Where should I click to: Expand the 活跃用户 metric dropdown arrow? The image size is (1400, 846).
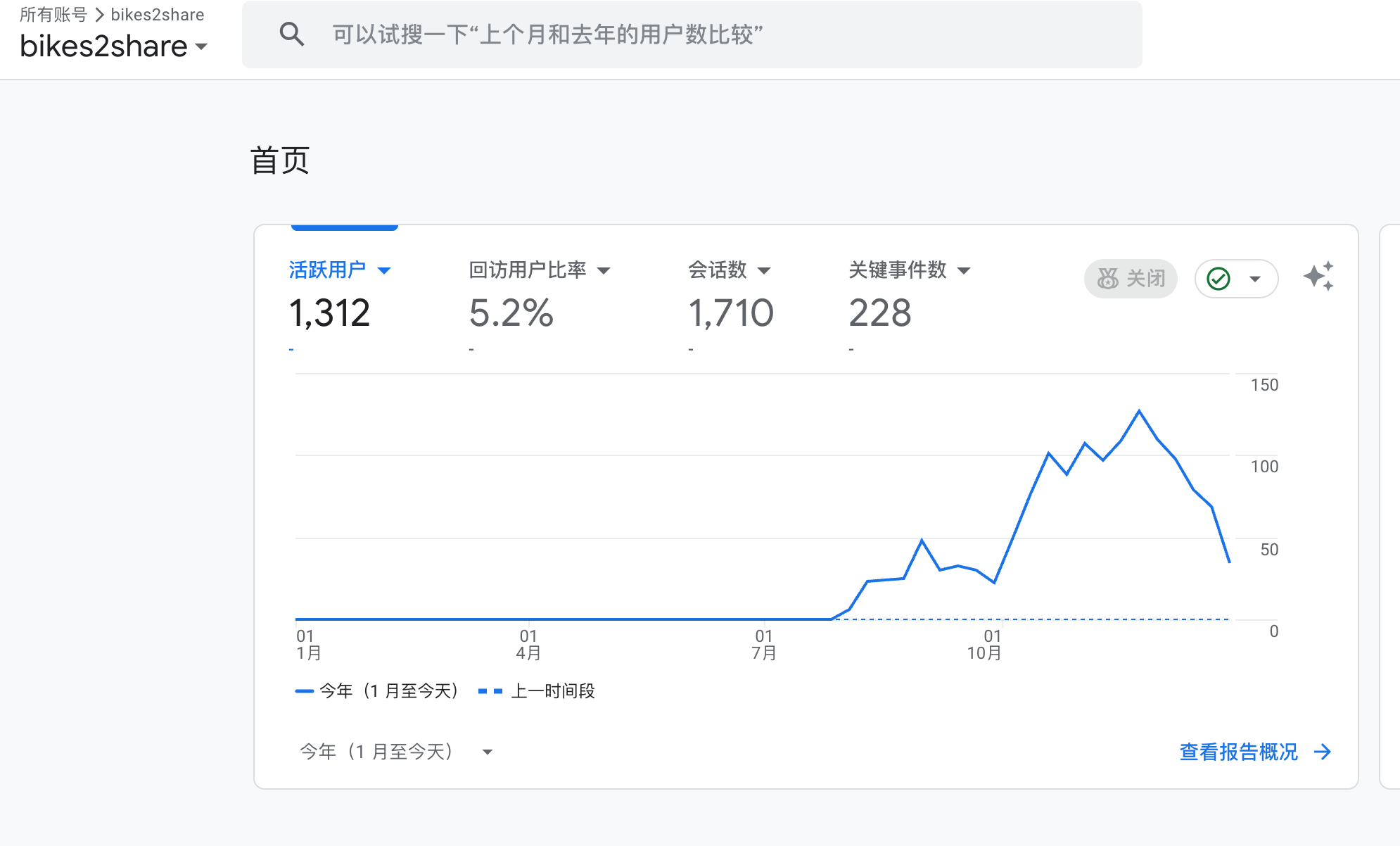pos(384,270)
